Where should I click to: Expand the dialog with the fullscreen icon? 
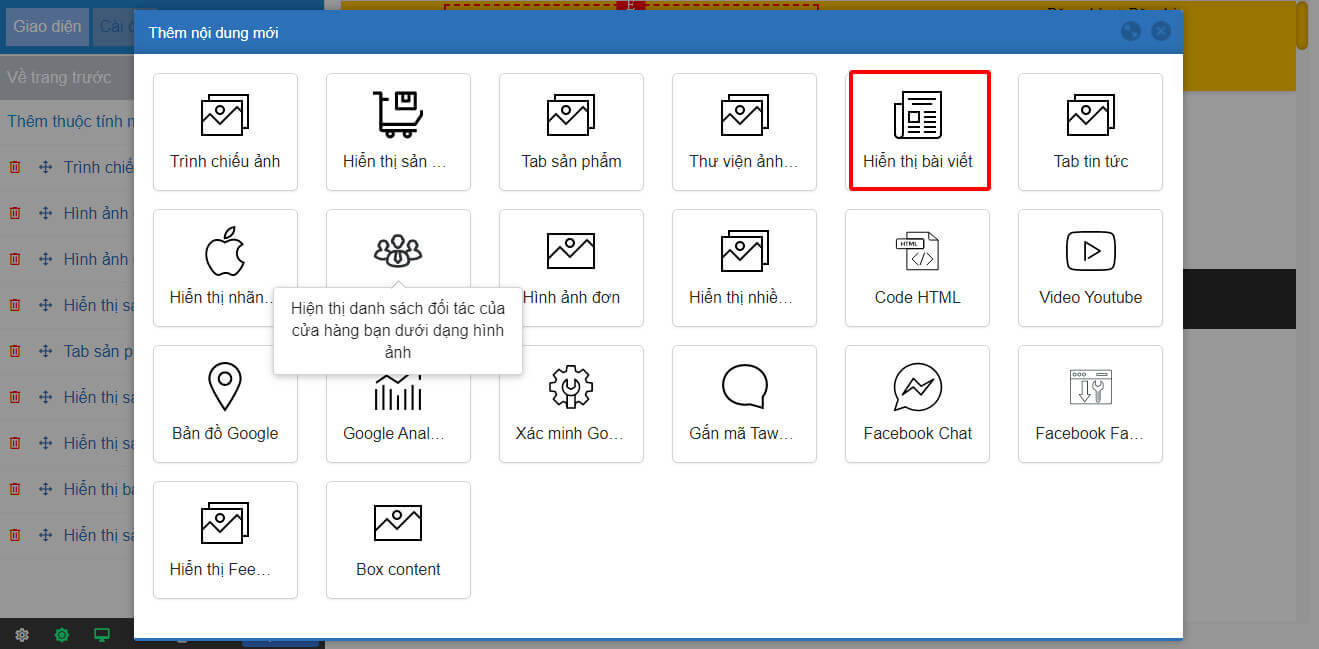pos(1131,31)
